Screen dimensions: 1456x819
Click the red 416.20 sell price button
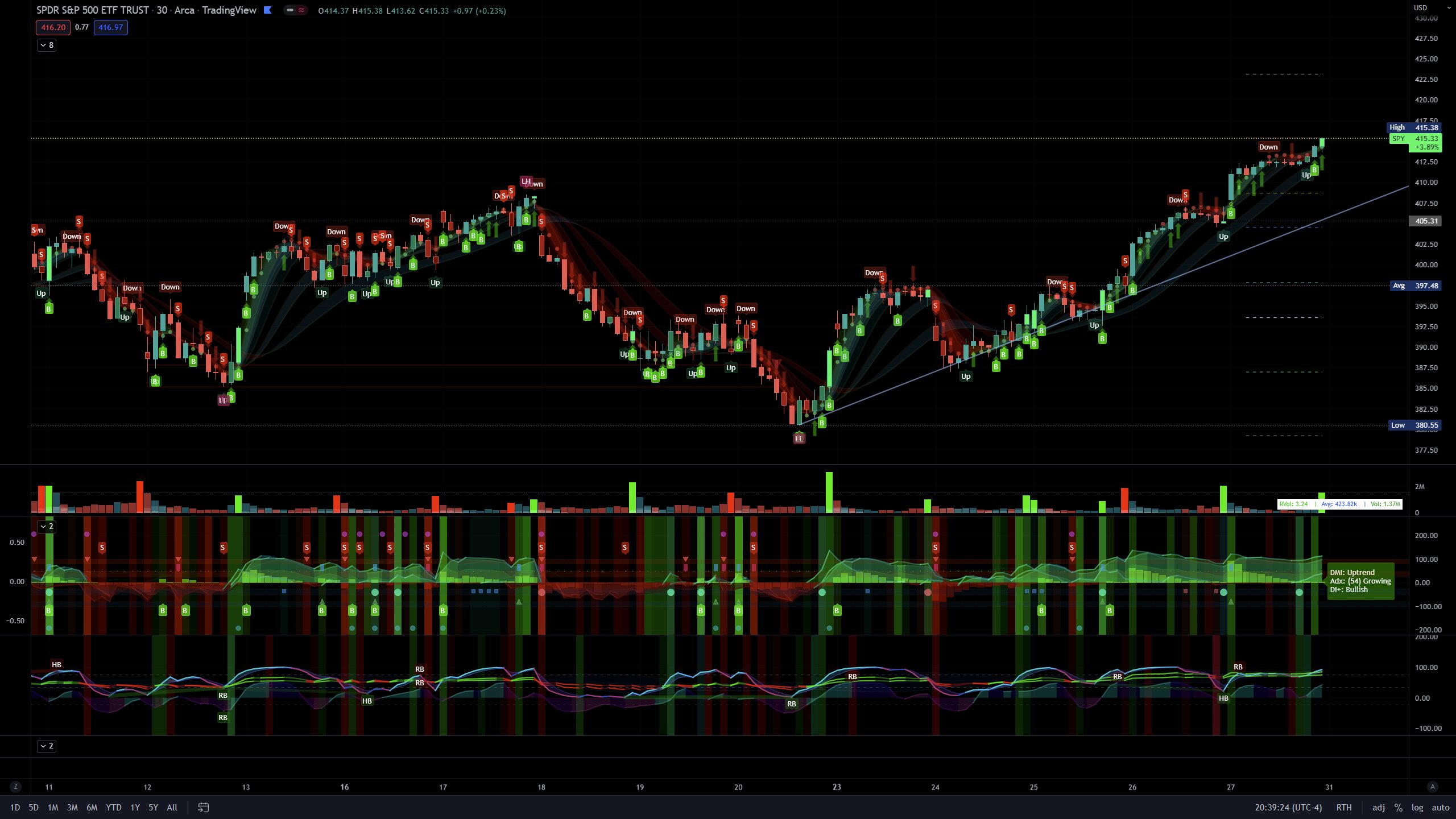[x=53, y=27]
